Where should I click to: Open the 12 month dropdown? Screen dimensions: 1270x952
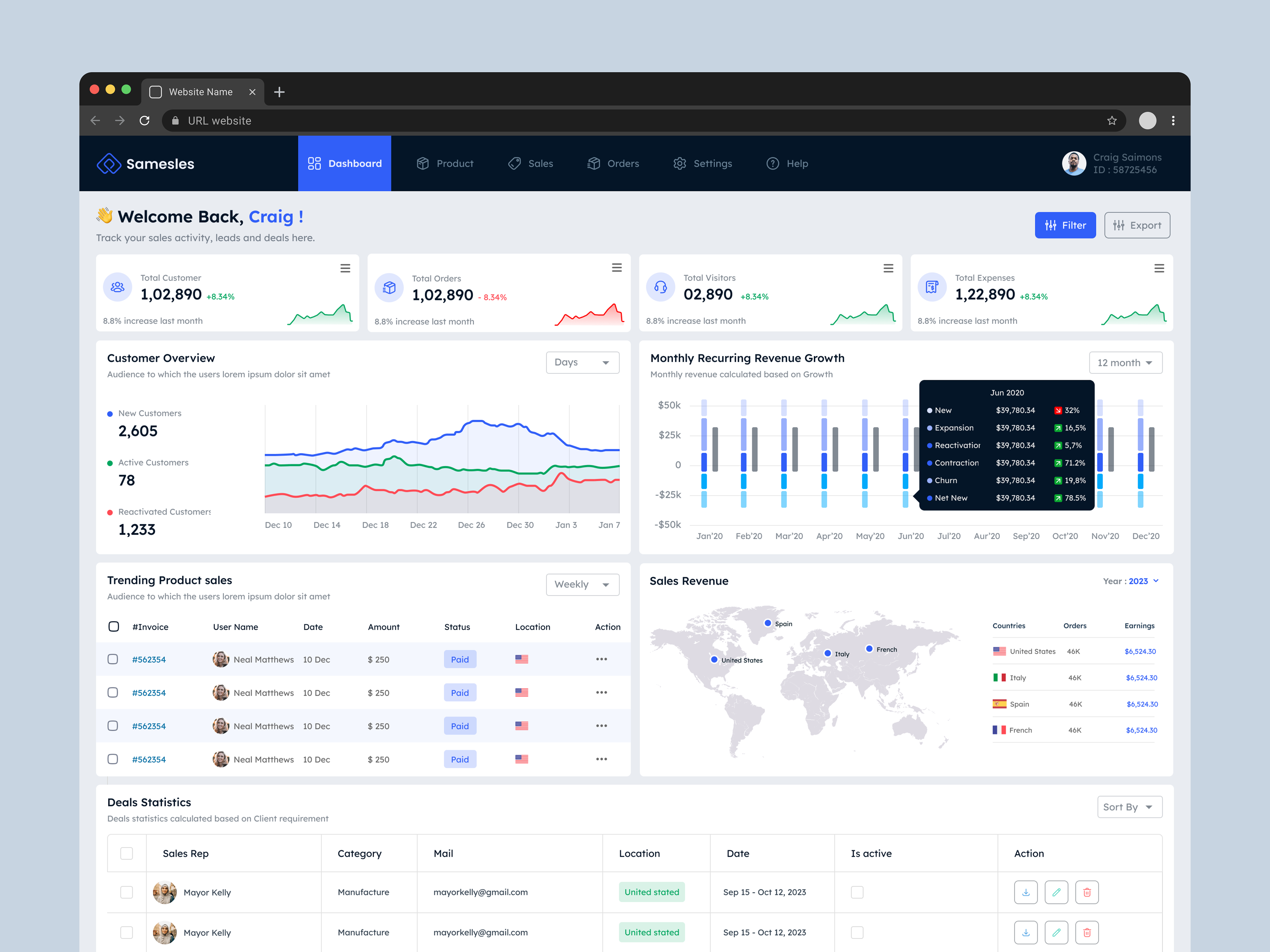coord(1125,363)
